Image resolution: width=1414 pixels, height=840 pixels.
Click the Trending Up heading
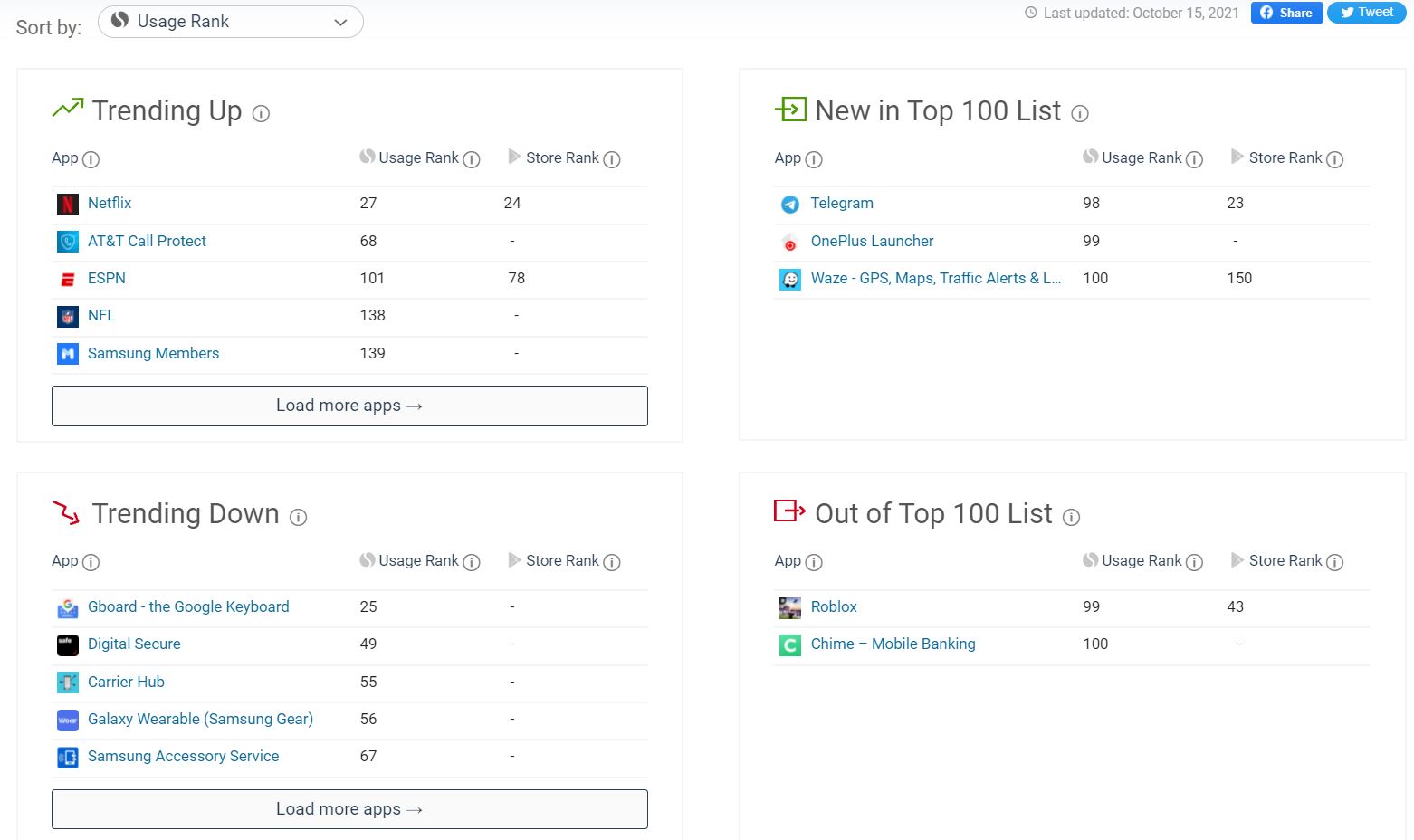tap(167, 110)
